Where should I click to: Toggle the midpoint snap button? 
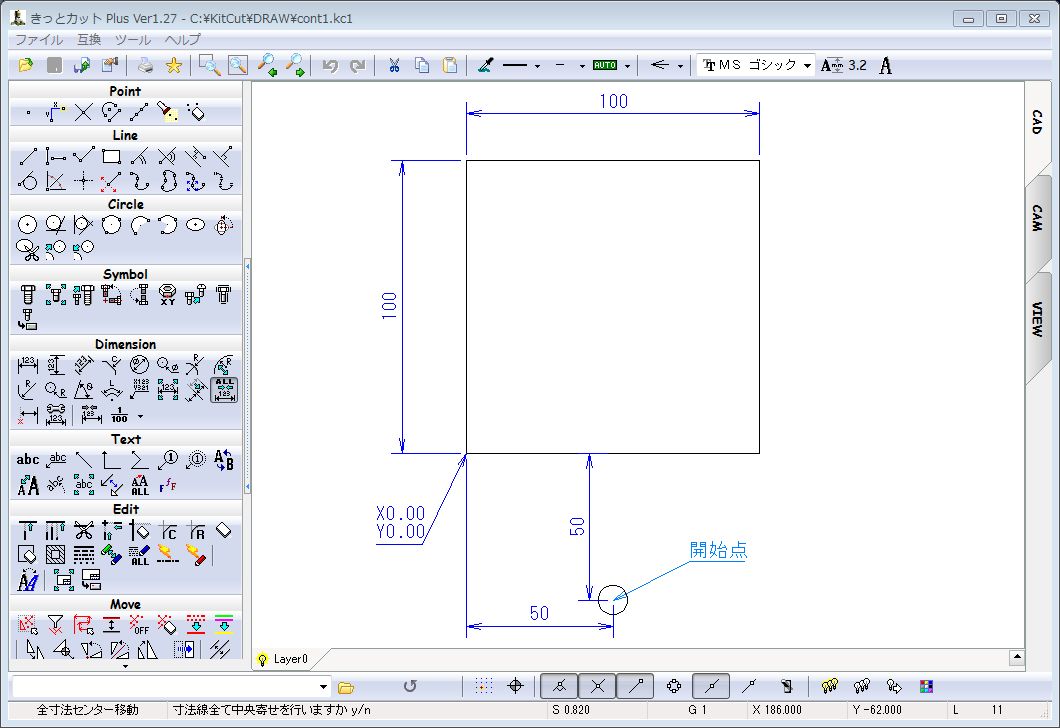[711, 686]
